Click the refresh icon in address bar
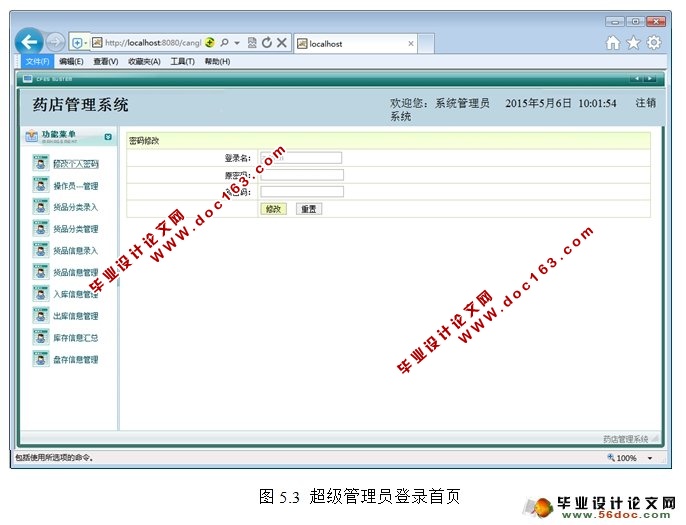686x525 pixels. (x=267, y=42)
